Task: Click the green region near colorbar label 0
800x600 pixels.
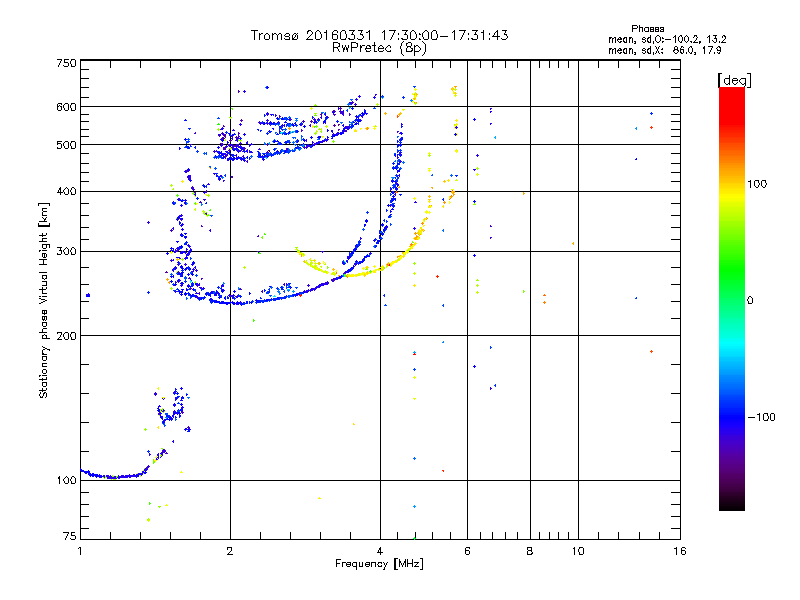Action: [x=732, y=286]
